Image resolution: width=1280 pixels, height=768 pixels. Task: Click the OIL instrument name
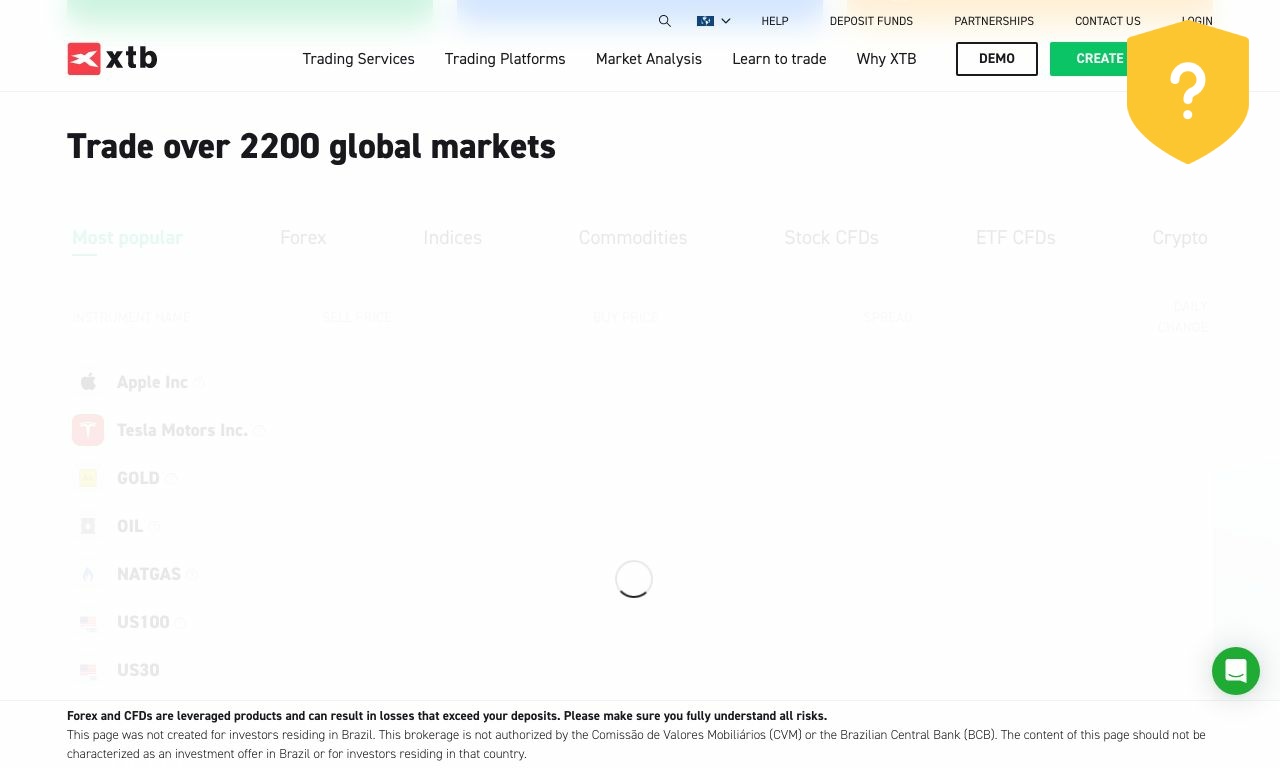[130, 526]
